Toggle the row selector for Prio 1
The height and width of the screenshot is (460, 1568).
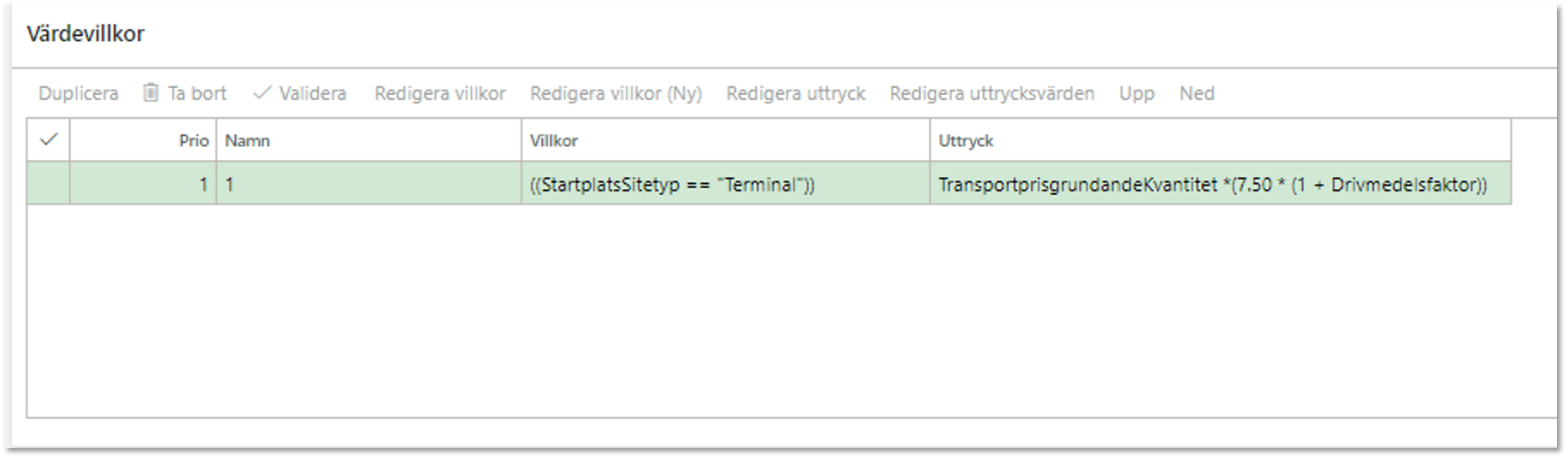[49, 184]
